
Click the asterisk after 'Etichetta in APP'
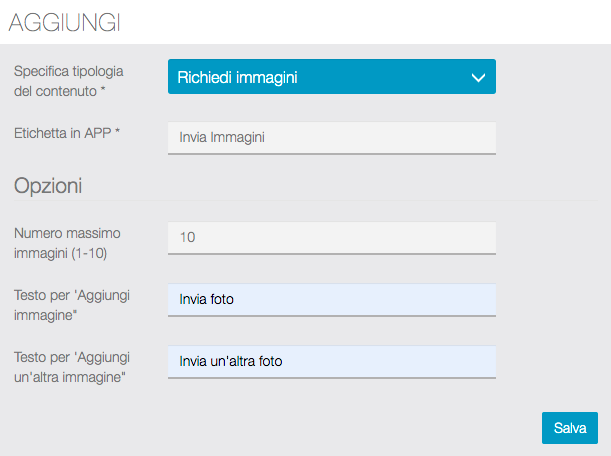click(117, 132)
